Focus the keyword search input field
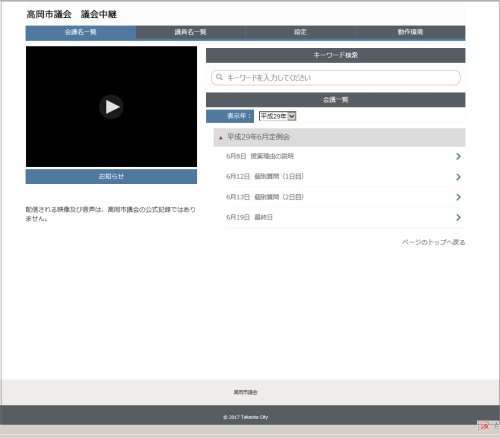The height and width of the screenshot is (438, 500). coord(336,78)
